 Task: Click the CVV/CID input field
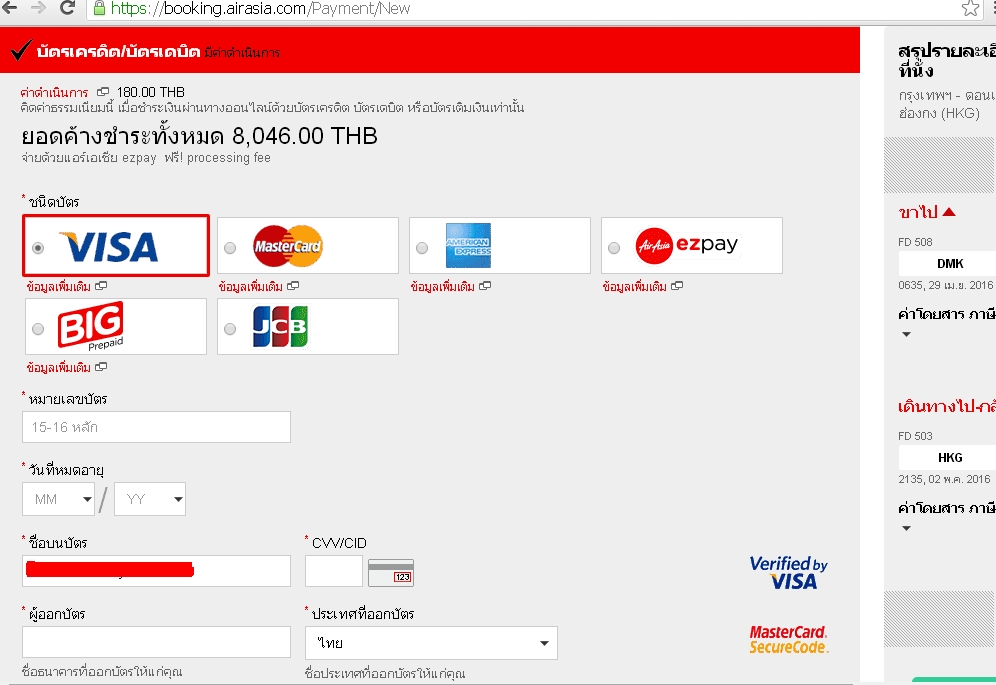[x=333, y=571]
